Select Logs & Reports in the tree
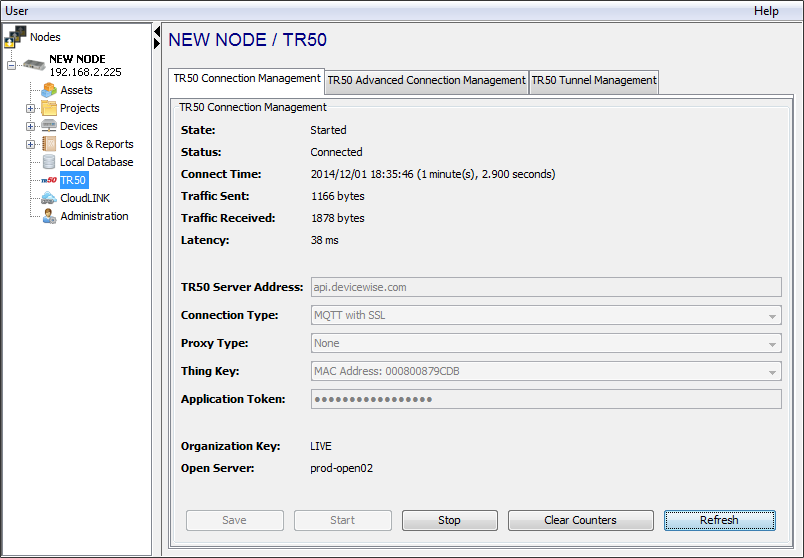The width and height of the screenshot is (804, 558). point(96,144)
